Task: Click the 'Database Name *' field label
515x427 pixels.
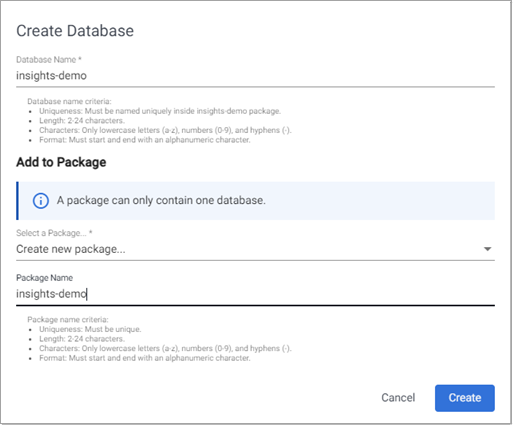Action: 49,60
